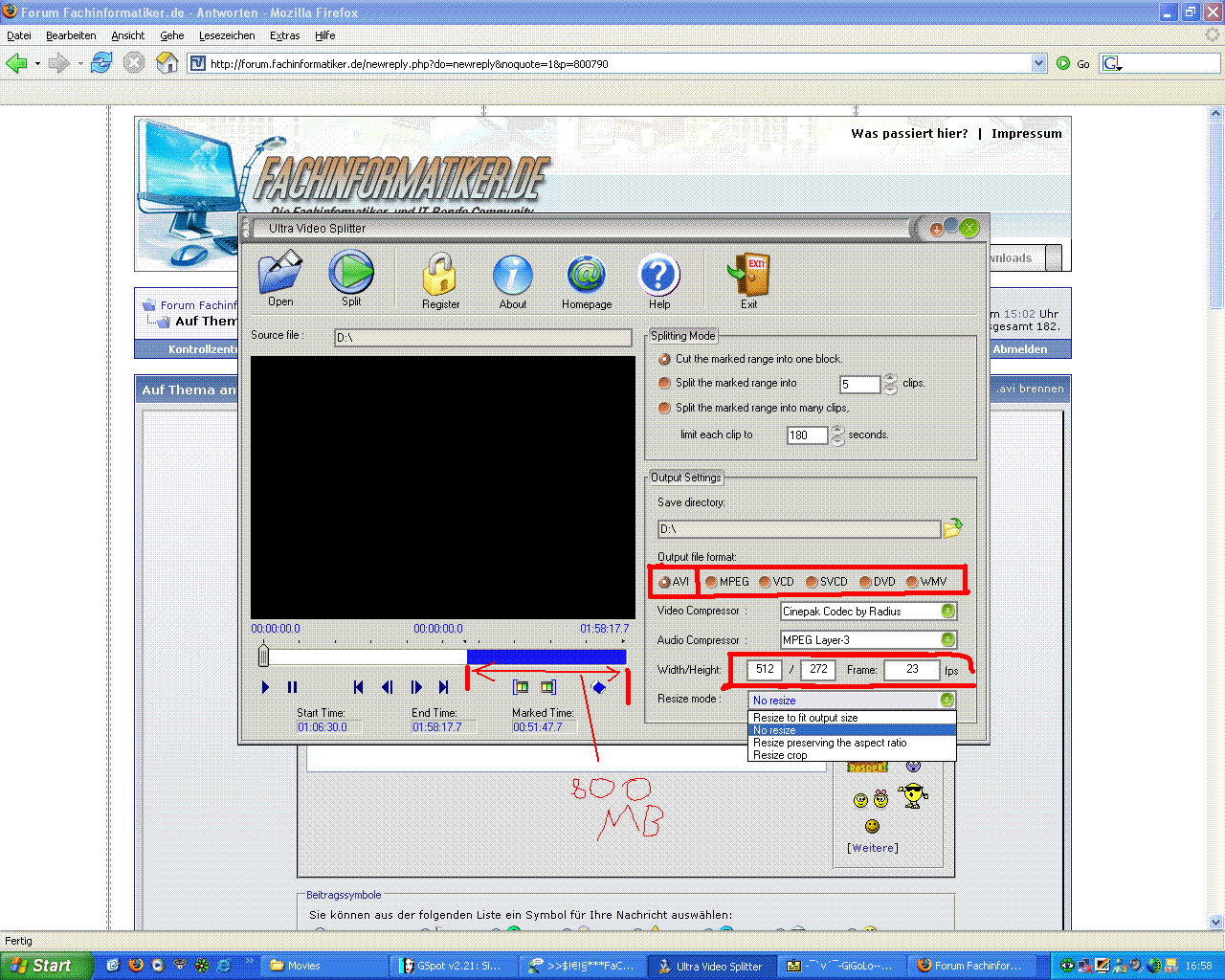
Task: Click the Abmelden link in forum
Action: point(1020,349)
